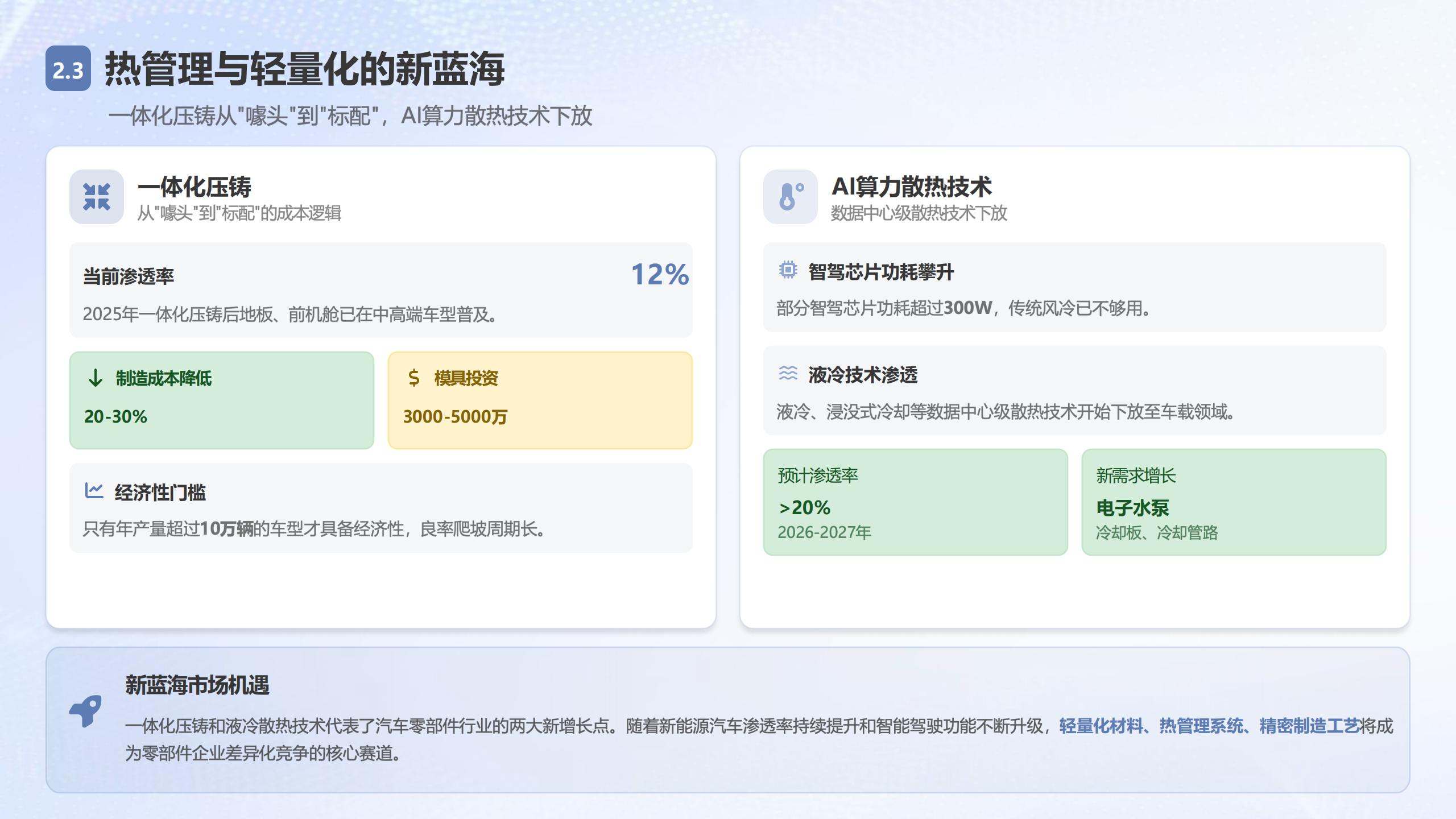Click the 冷却板、冷却管路 text

(1157, 532)
